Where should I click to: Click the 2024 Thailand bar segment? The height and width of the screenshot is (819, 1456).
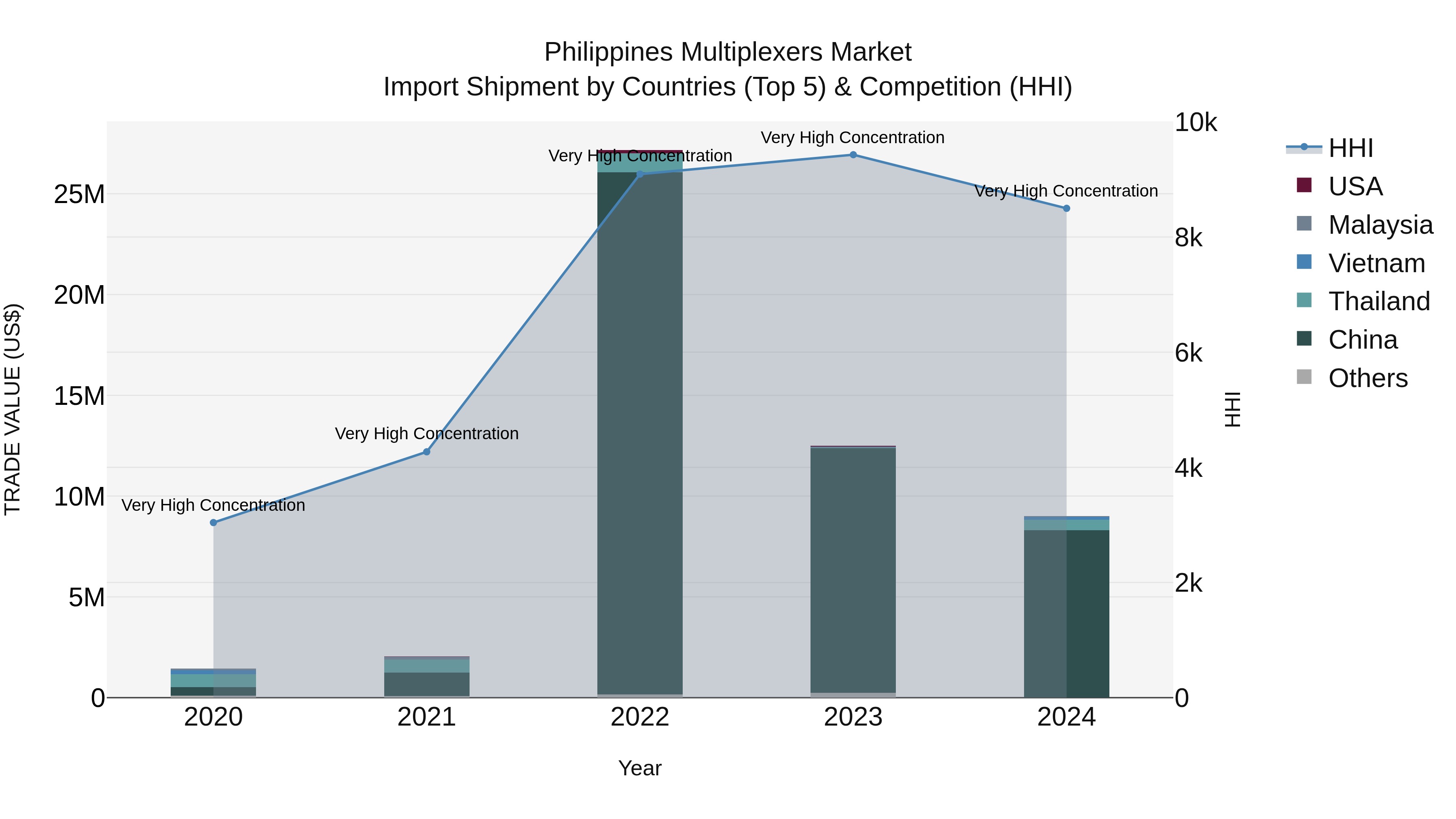[1067, 525]
